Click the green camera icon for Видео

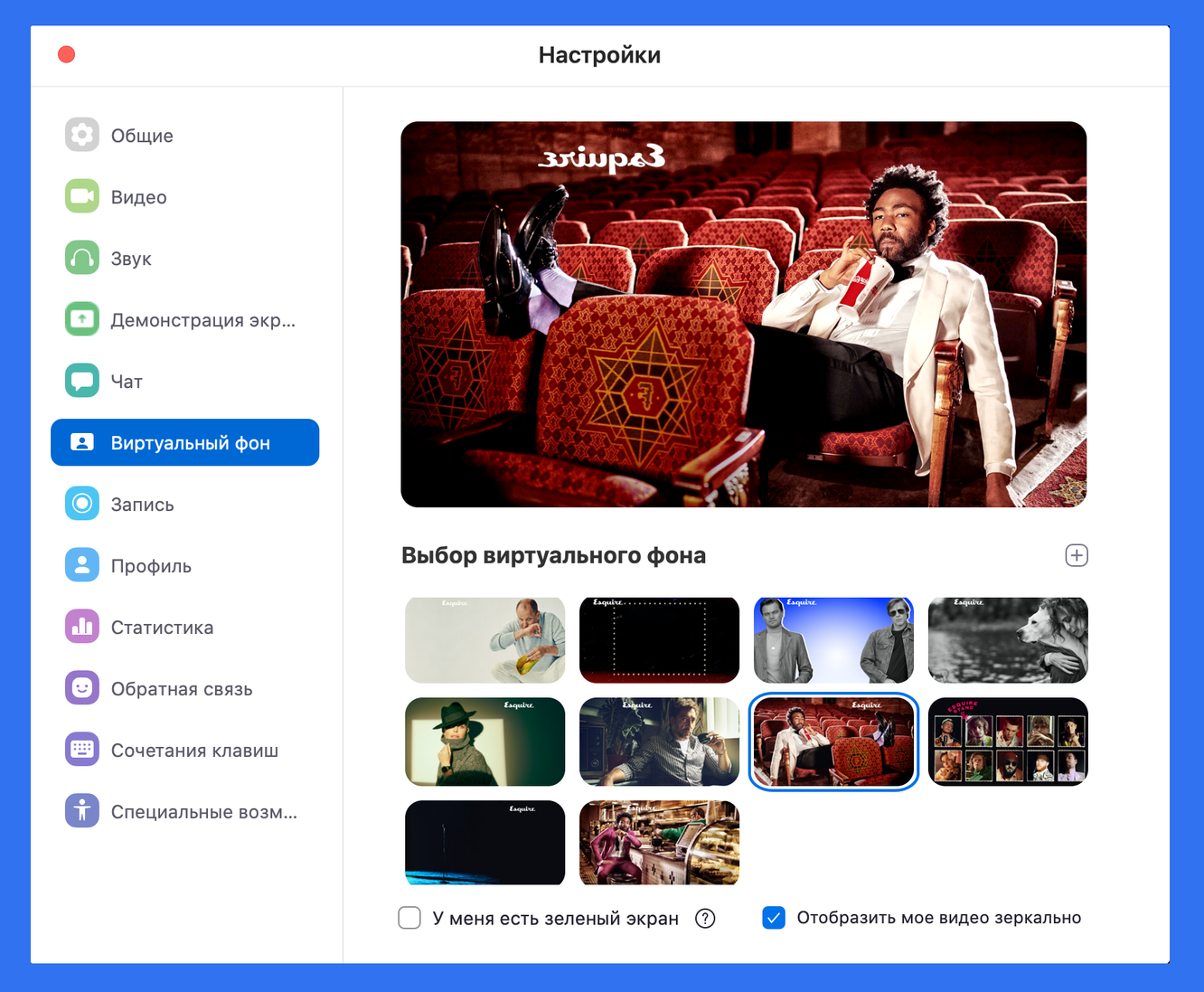[x=82, y=196]
